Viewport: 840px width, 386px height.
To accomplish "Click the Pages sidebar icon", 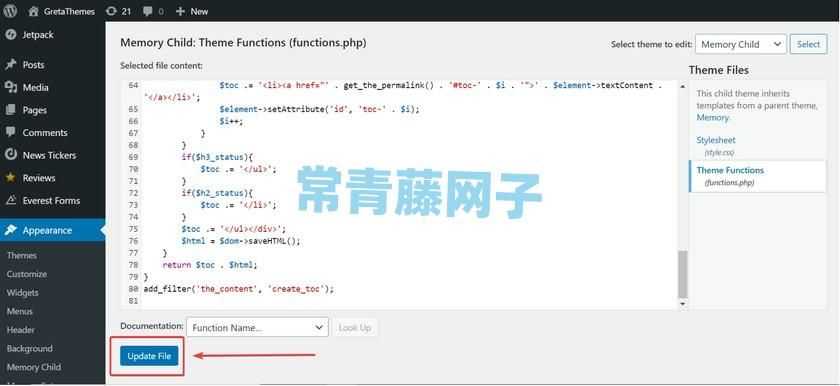I will tap(10, 110).
